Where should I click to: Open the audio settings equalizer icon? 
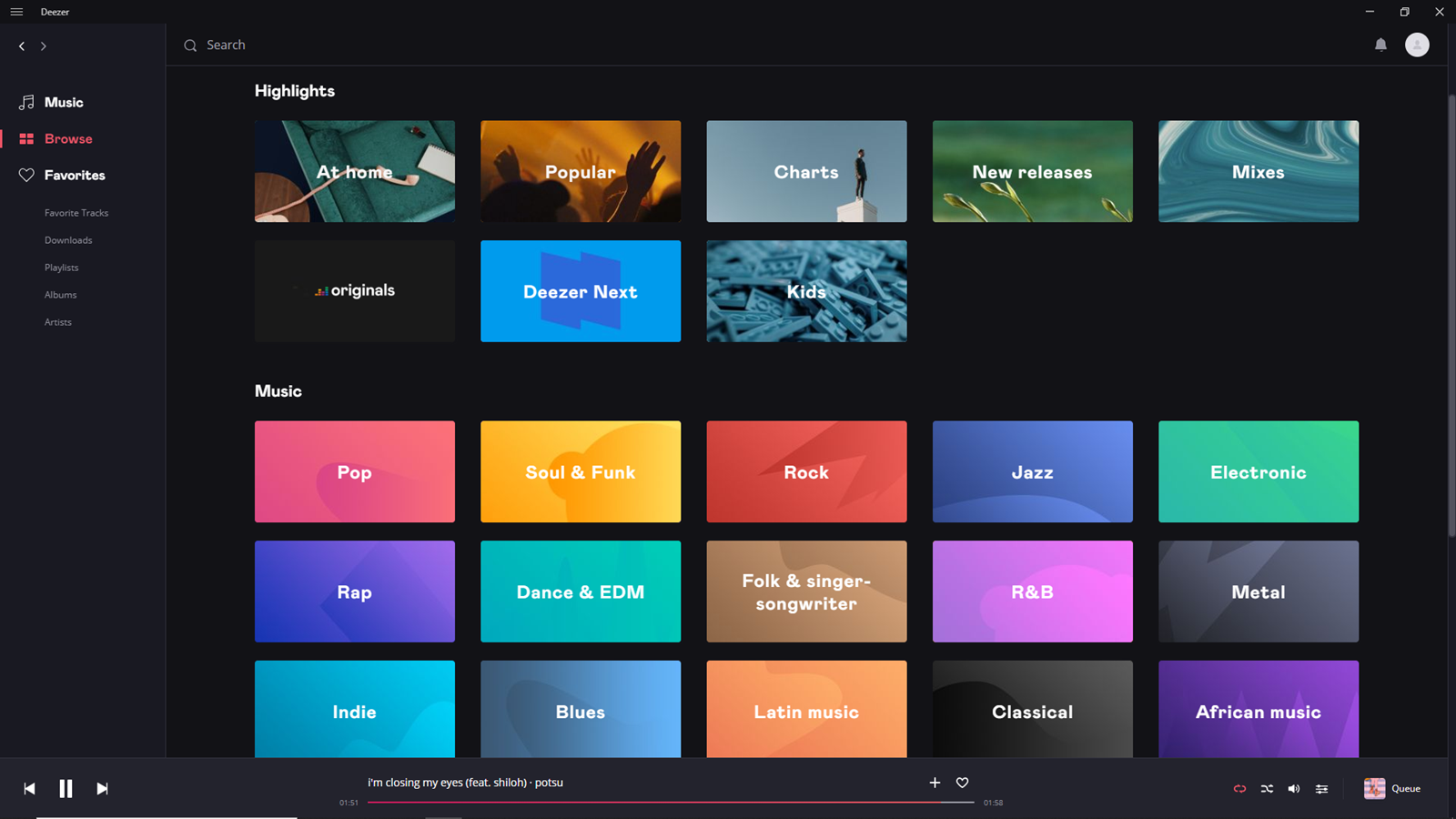[1321, 789]
